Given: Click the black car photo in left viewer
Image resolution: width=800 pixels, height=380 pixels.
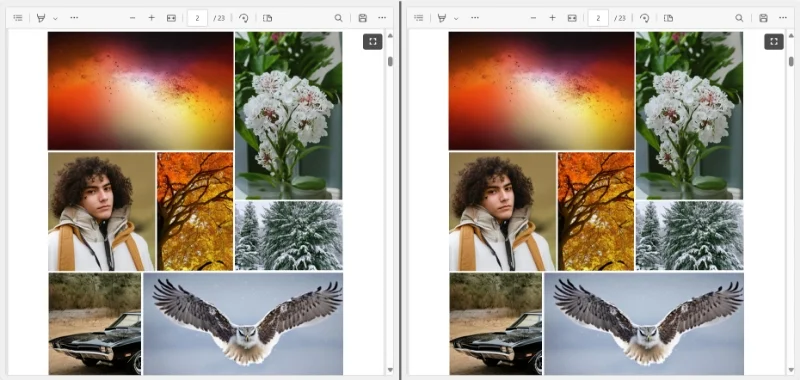Looking at the screenshot, I should pos(95,323).
